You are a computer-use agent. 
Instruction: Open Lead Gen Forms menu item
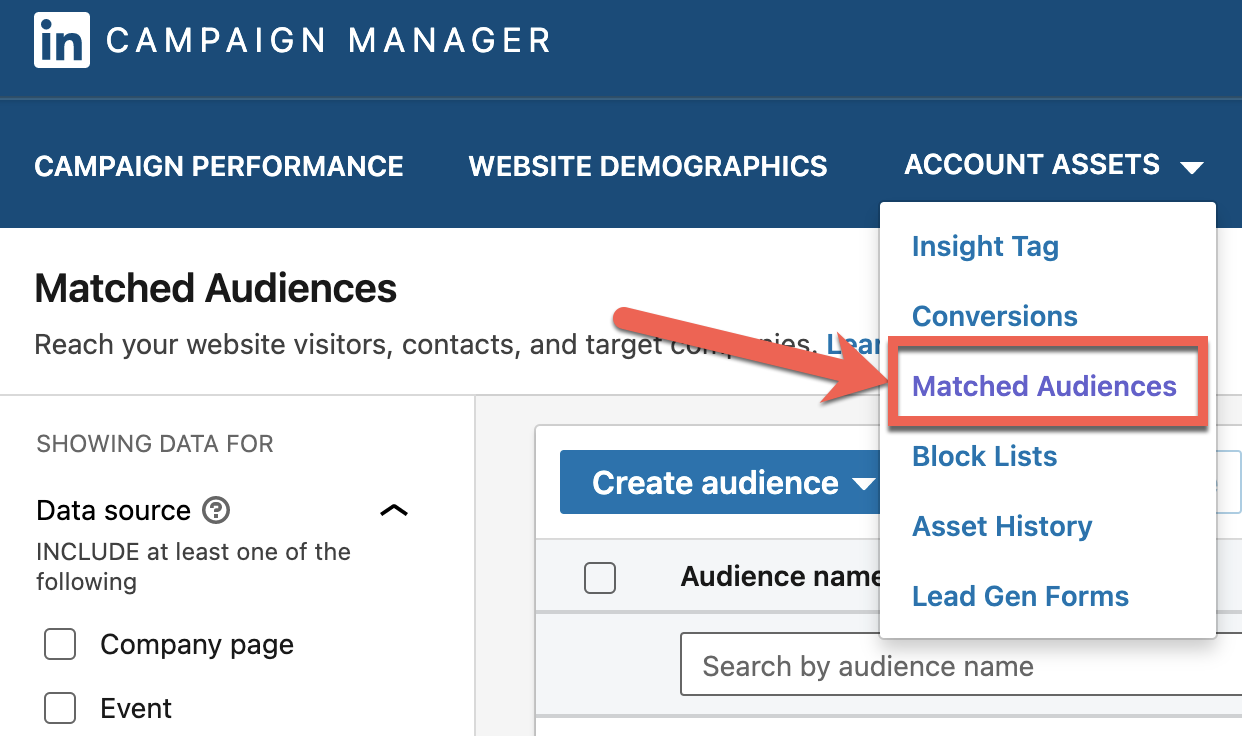coord(1020,597)
